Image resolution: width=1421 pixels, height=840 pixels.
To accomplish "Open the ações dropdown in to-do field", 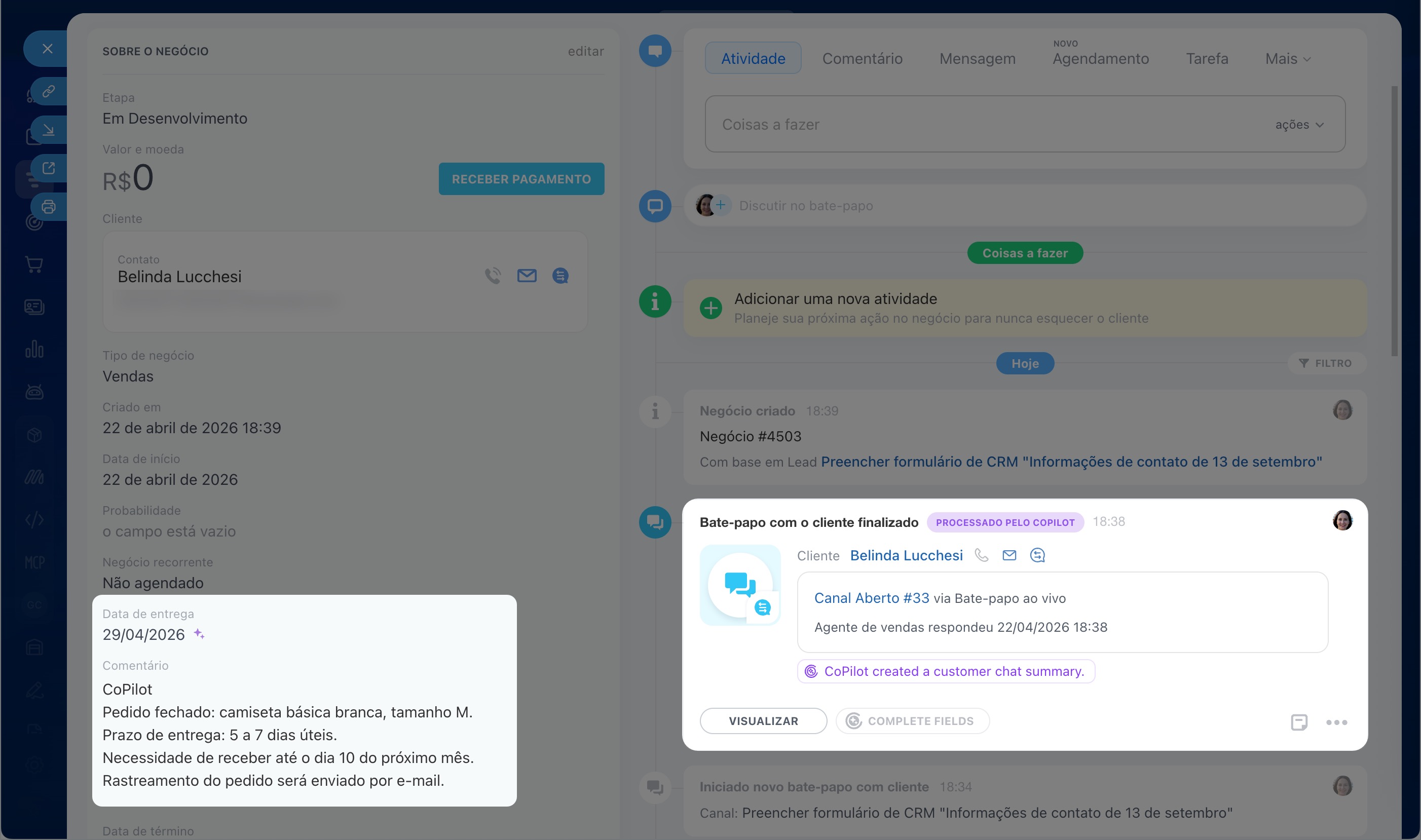I will click(x=1299, y=125).
